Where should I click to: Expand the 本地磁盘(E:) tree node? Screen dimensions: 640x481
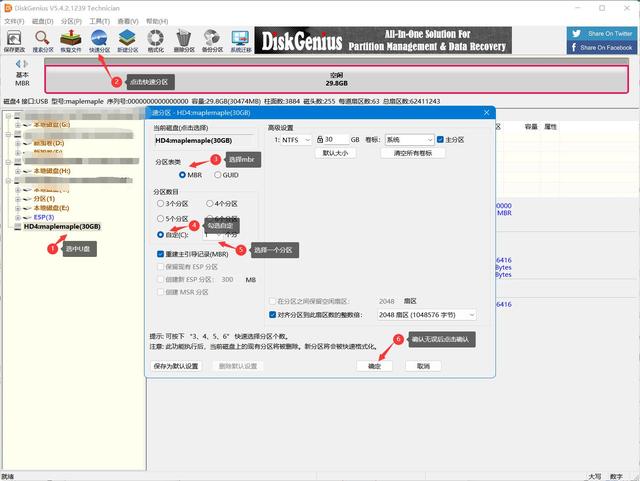coord(18,208)
